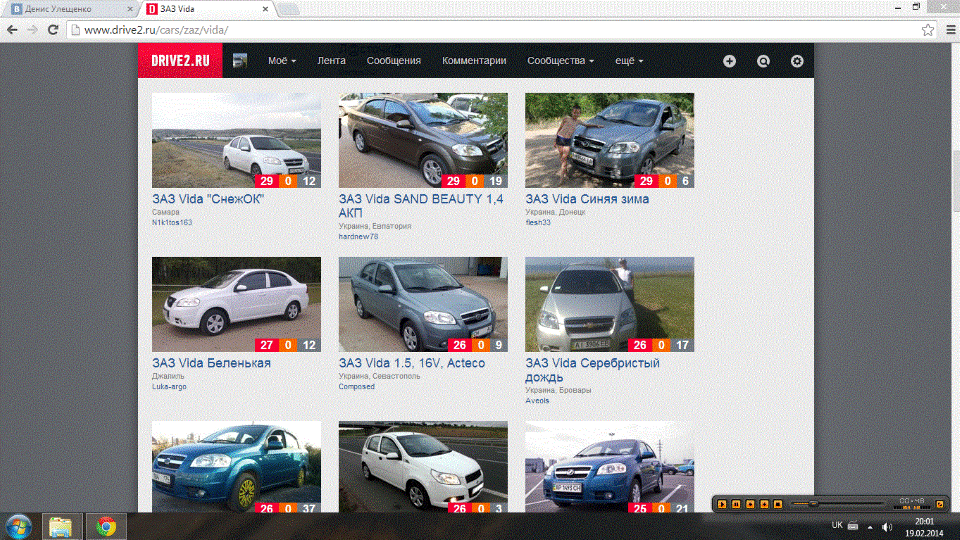Click the white hatchback thumbnail in the last row
The width and height of the screenshot is (960, 540).
[x=423, y=467]
